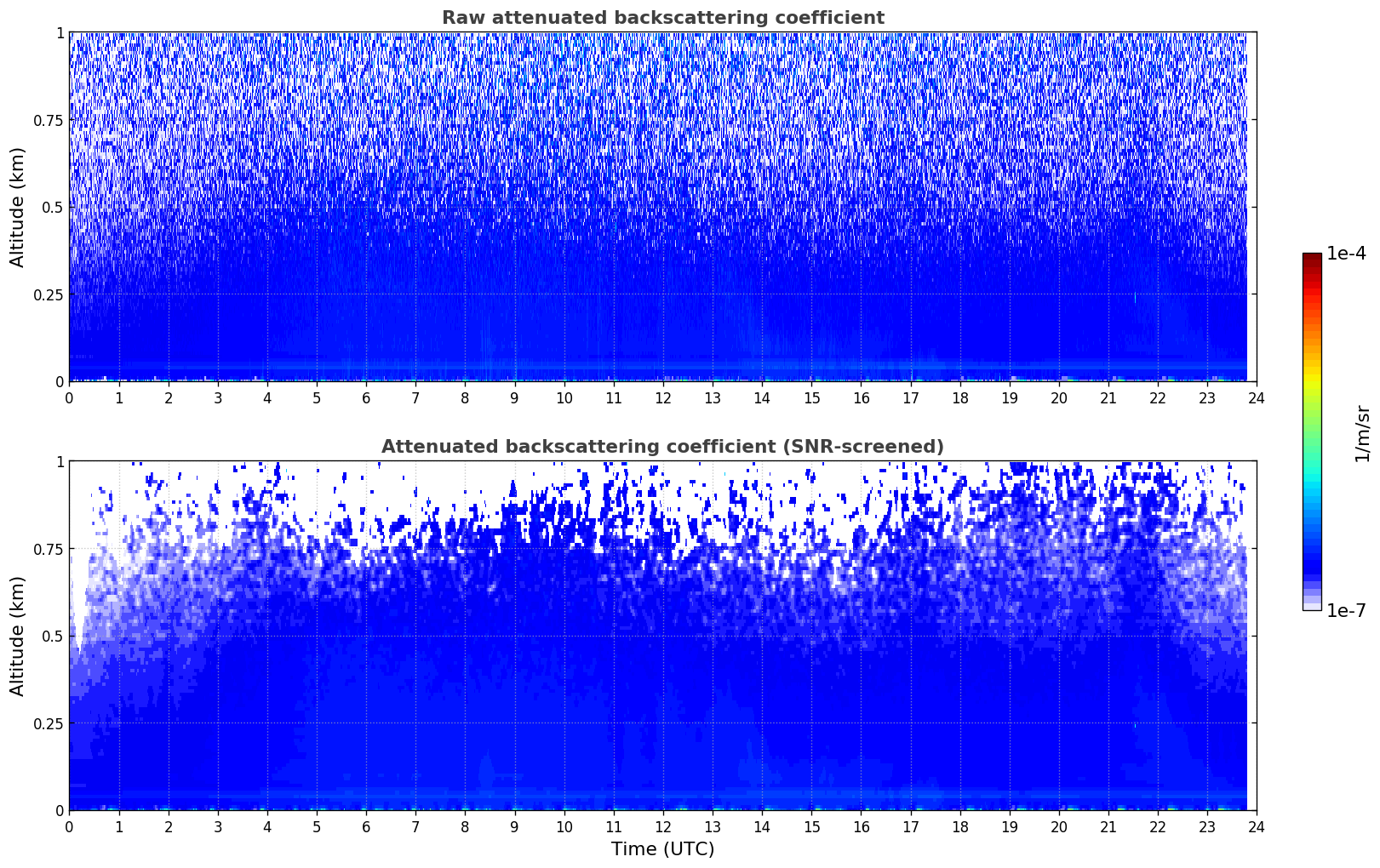Click the 'Raw attenuated backscattering coefficient' title
The width and height of the screenshot is (1380, 868).
(x=662, y=18)
